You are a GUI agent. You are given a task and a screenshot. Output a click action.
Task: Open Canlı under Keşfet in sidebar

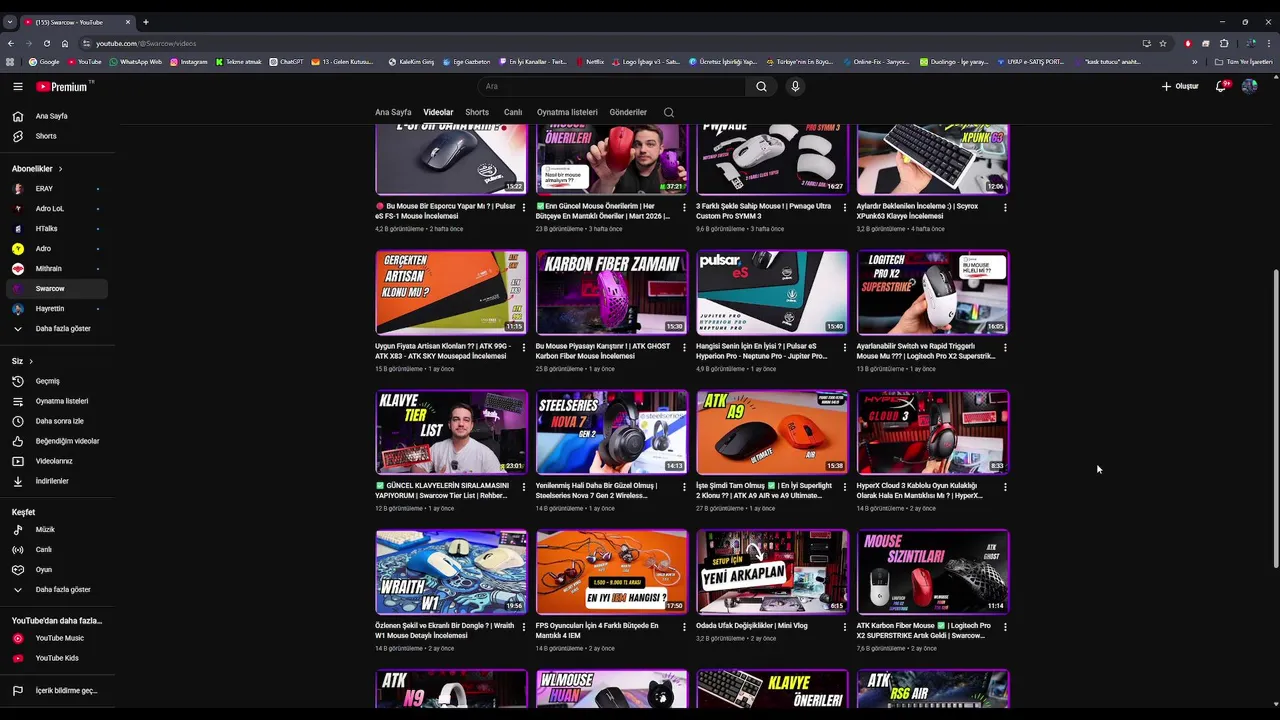(x=57, y=549)
